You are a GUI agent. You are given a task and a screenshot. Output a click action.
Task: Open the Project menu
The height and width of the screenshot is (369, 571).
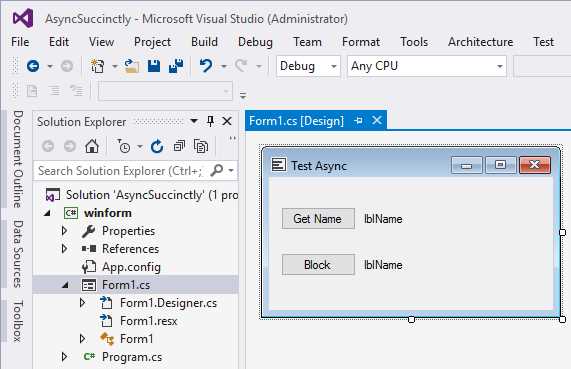click(x=152, y=42)
